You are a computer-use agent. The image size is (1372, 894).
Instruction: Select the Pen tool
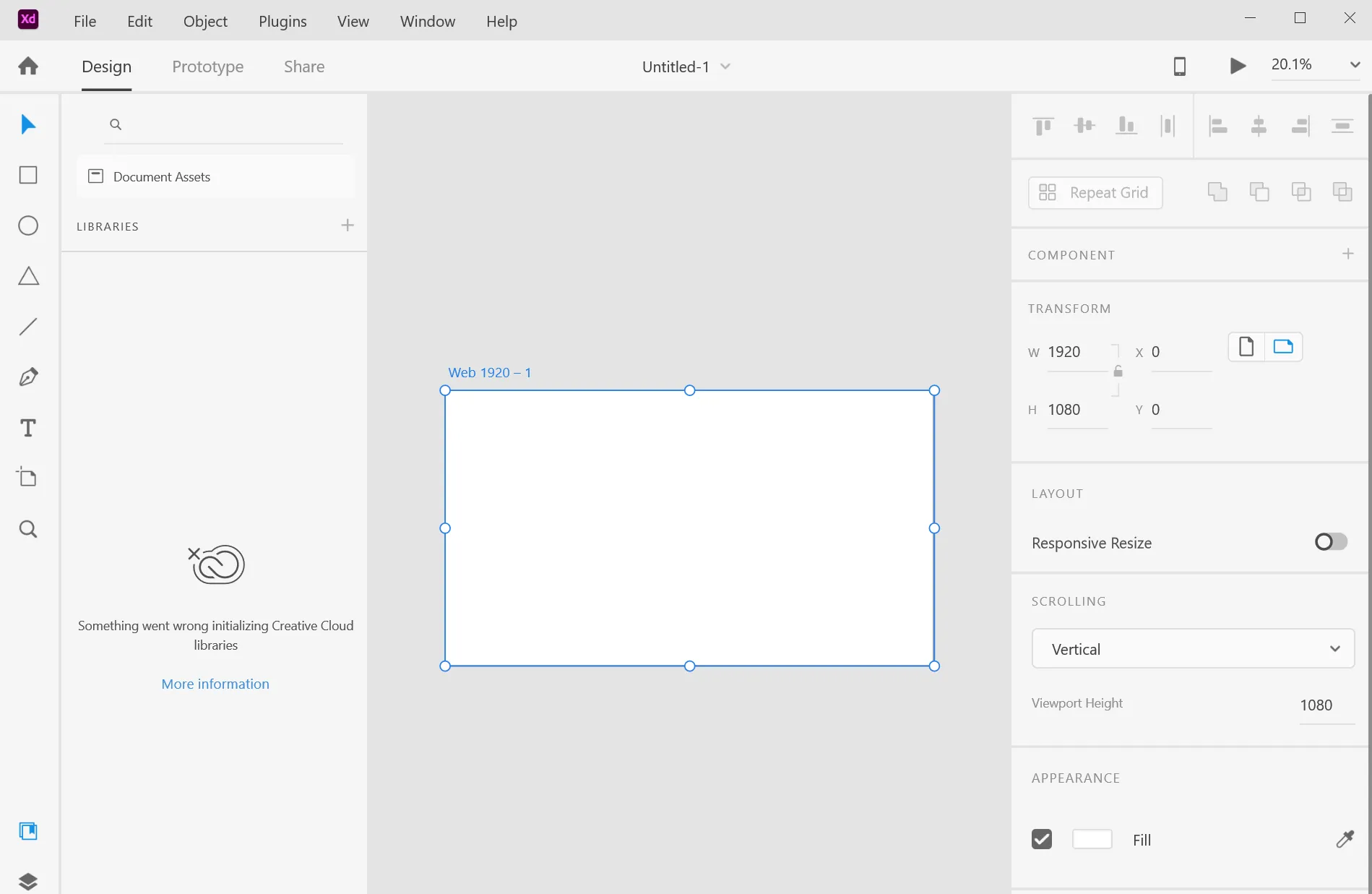pyautogui.click(x=28, y=377)
